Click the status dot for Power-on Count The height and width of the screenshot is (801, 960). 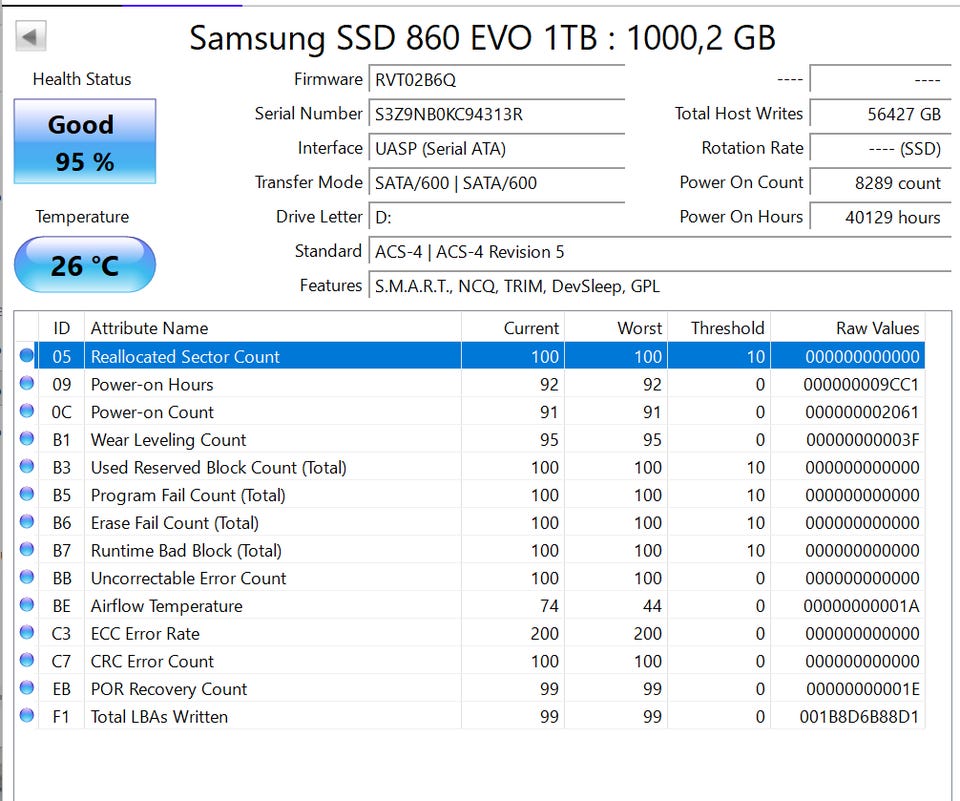27,411
